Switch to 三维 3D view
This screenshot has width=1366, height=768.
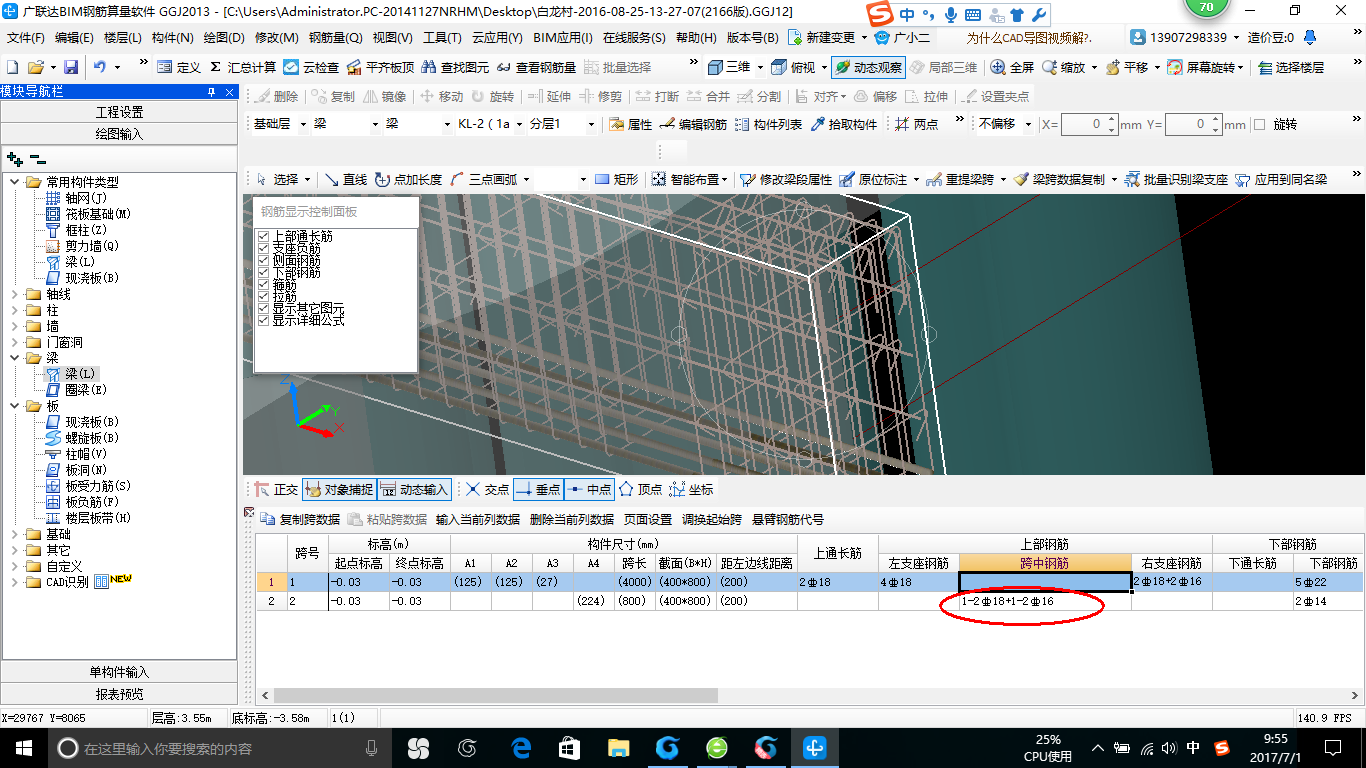point(729,67)
